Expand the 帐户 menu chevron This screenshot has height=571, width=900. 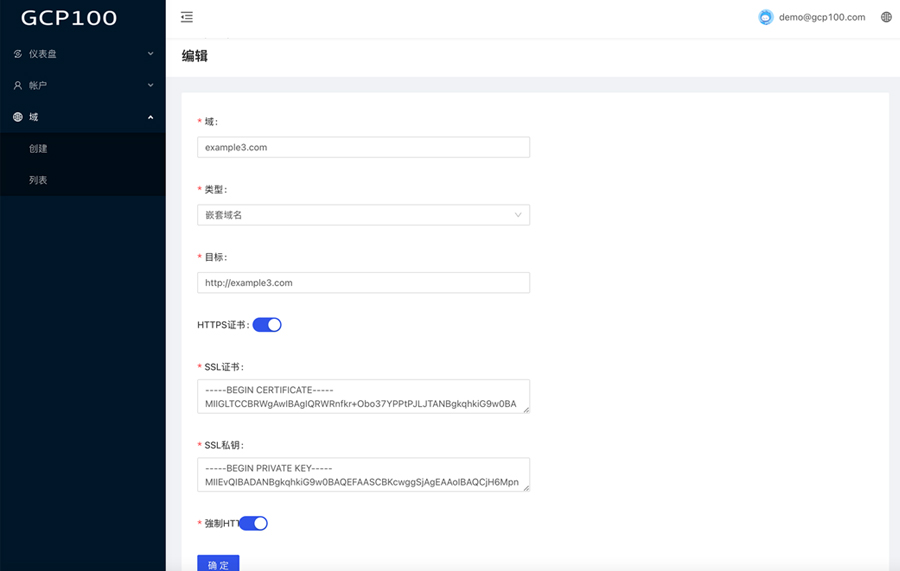pos(151,86)
